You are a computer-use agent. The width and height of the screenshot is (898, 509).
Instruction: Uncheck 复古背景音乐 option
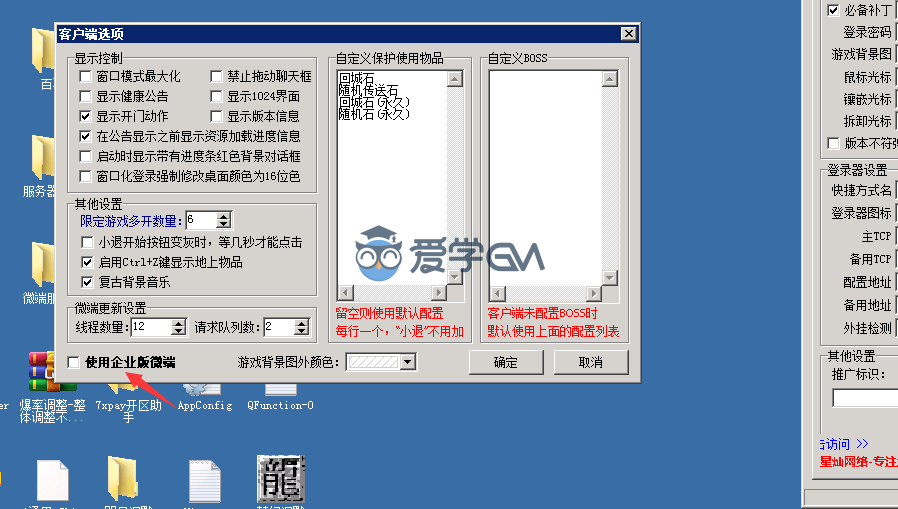tap(86, 282)
